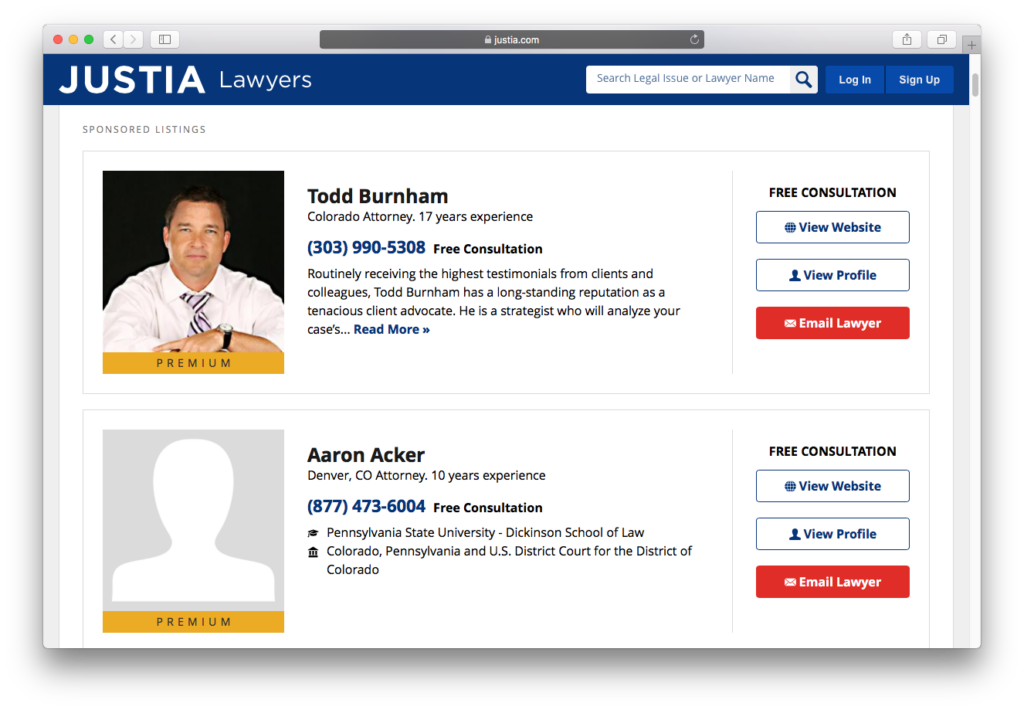Click Safari's back arrow button

(113, 40)
